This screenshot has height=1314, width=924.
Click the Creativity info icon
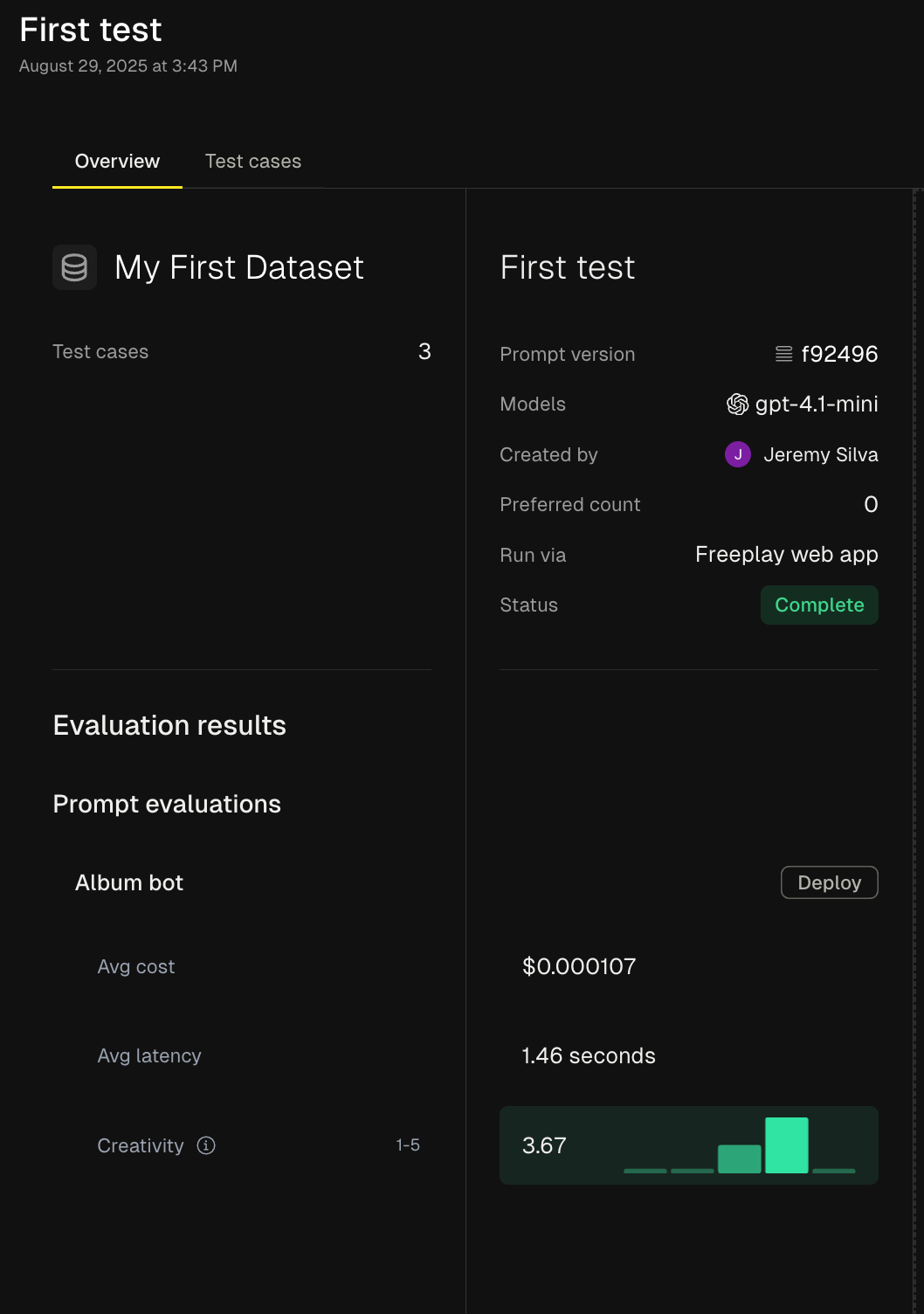(206, 1145)
